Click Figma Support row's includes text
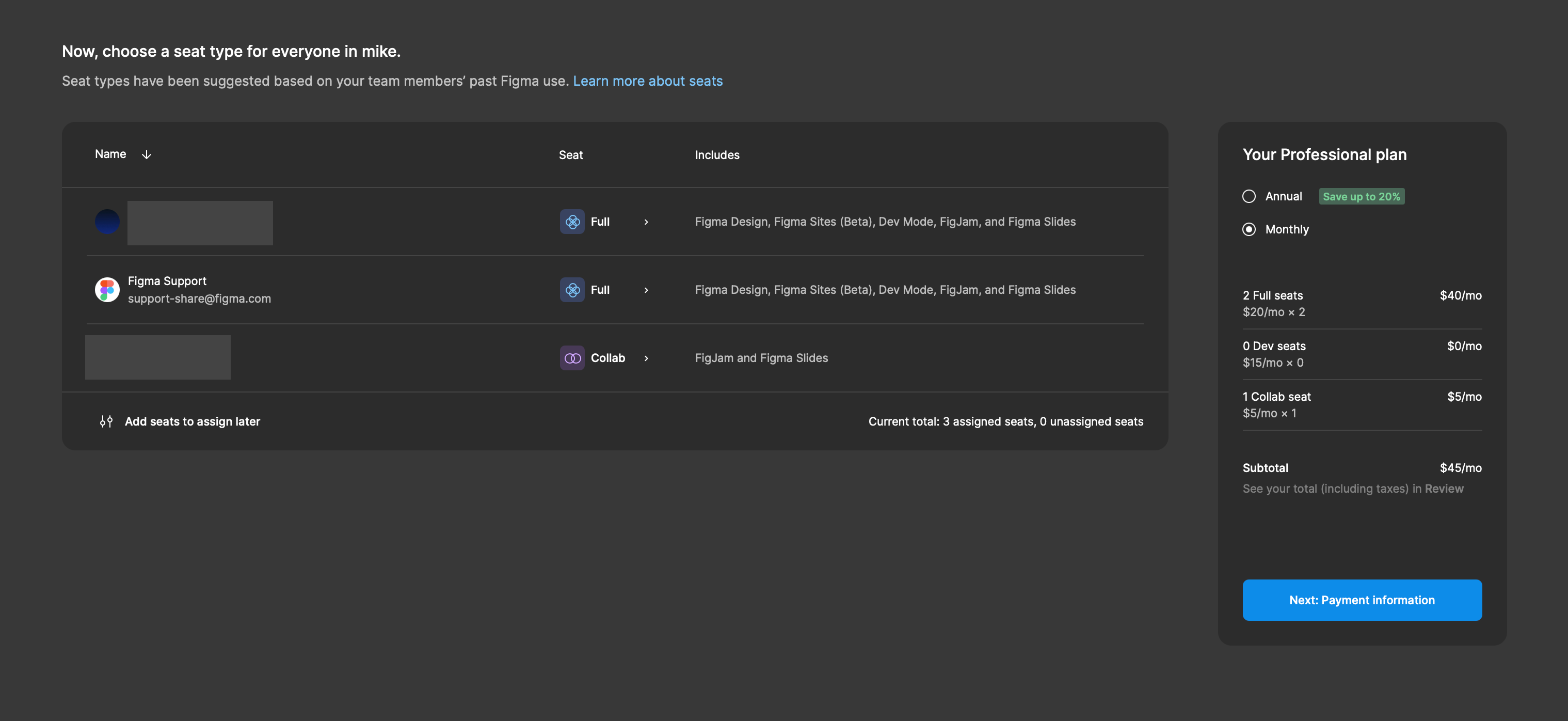Screen dimensions: 1568x721 tap(885, 290)
